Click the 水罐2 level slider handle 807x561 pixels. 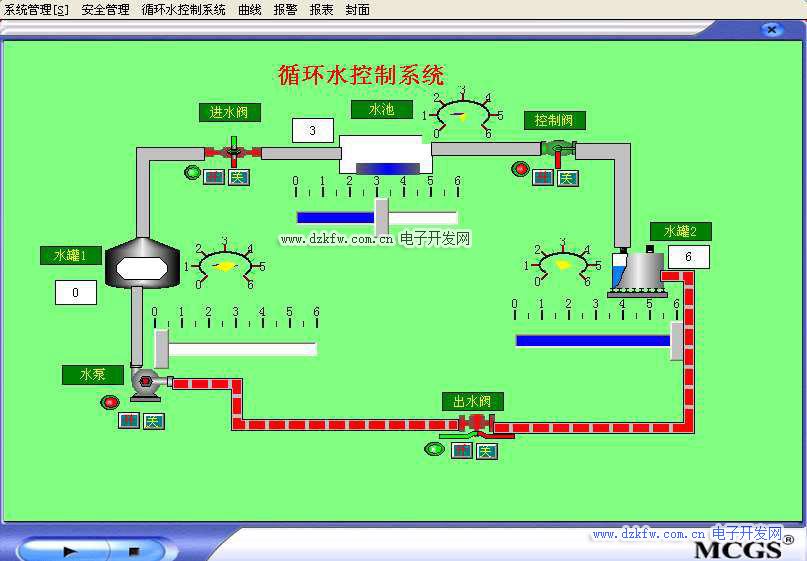[x=677, y=340]
